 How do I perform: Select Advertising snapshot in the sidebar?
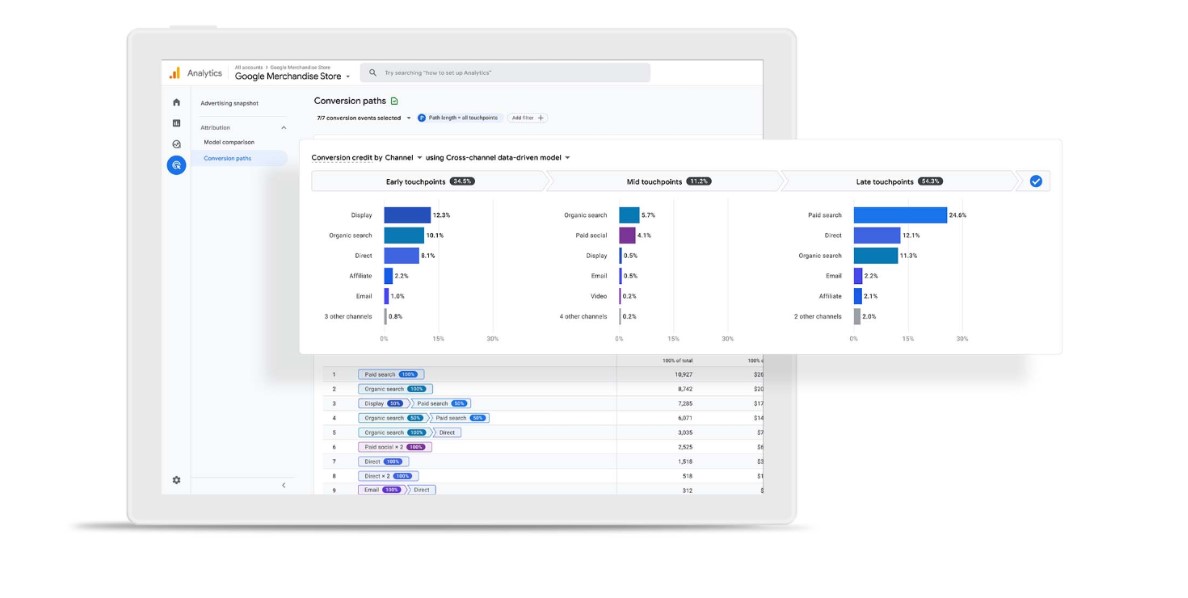tap(229, 103)
